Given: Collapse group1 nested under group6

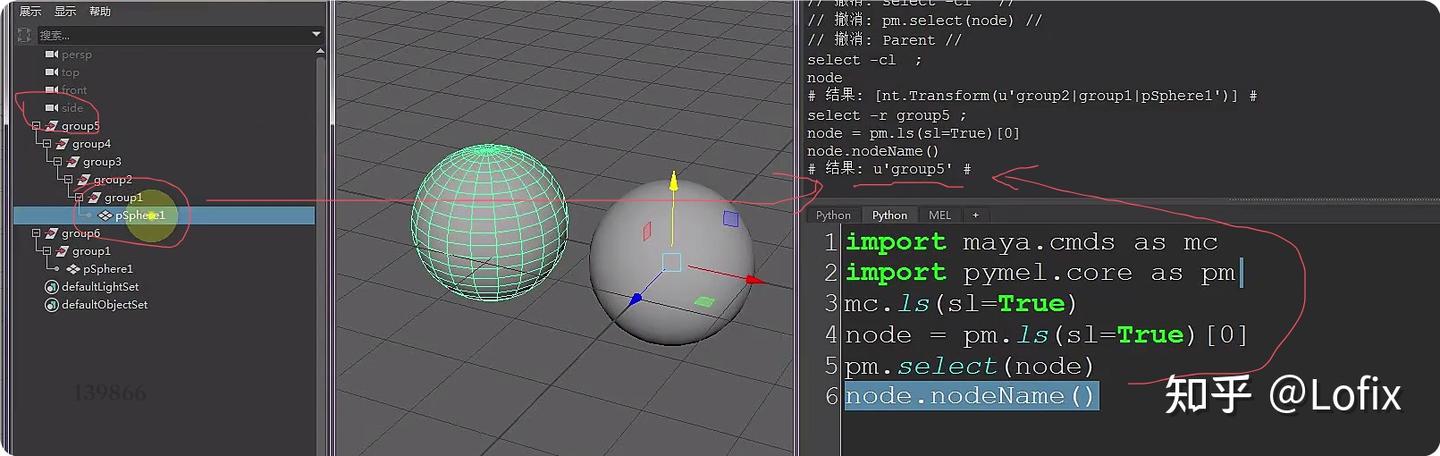Looking at the screenshot, I should coord(47,251).
